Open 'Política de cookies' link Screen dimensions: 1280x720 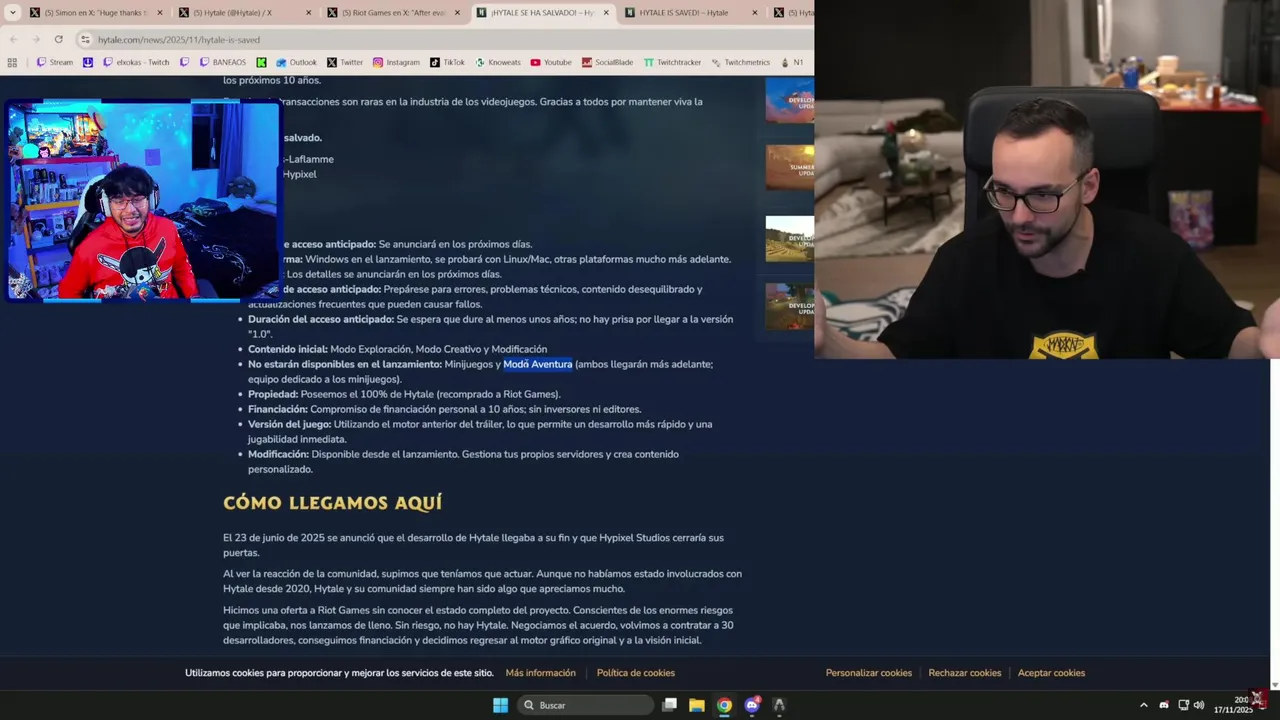point(636,673)
